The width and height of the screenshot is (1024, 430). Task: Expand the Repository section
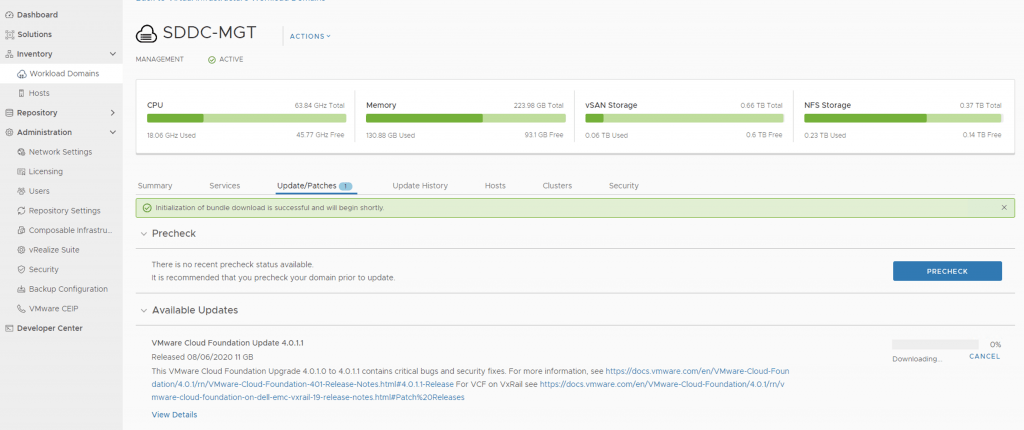point(113,113)
